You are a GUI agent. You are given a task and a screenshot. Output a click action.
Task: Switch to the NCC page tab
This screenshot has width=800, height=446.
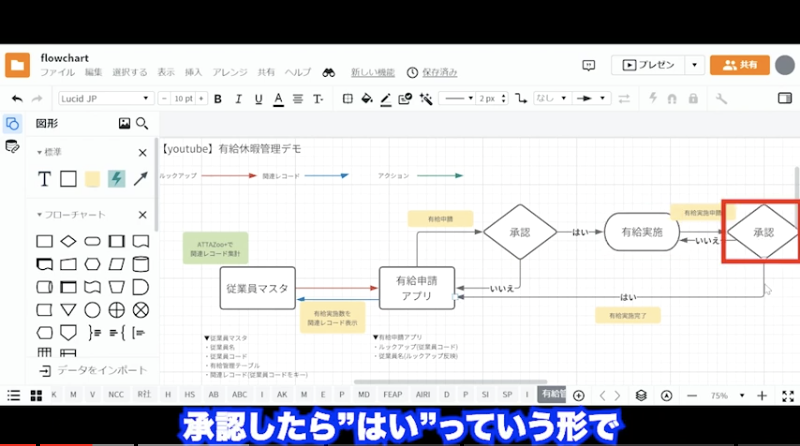[116, 395]
